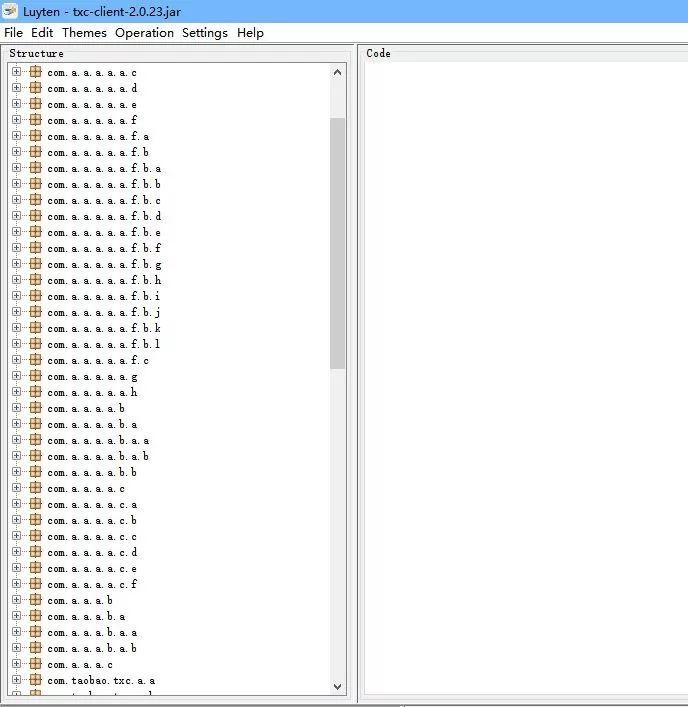688x707 pixels.
Task: Click package icon of com.a.a.a.a.b.a.a
Action: click(x=36, y=440)
